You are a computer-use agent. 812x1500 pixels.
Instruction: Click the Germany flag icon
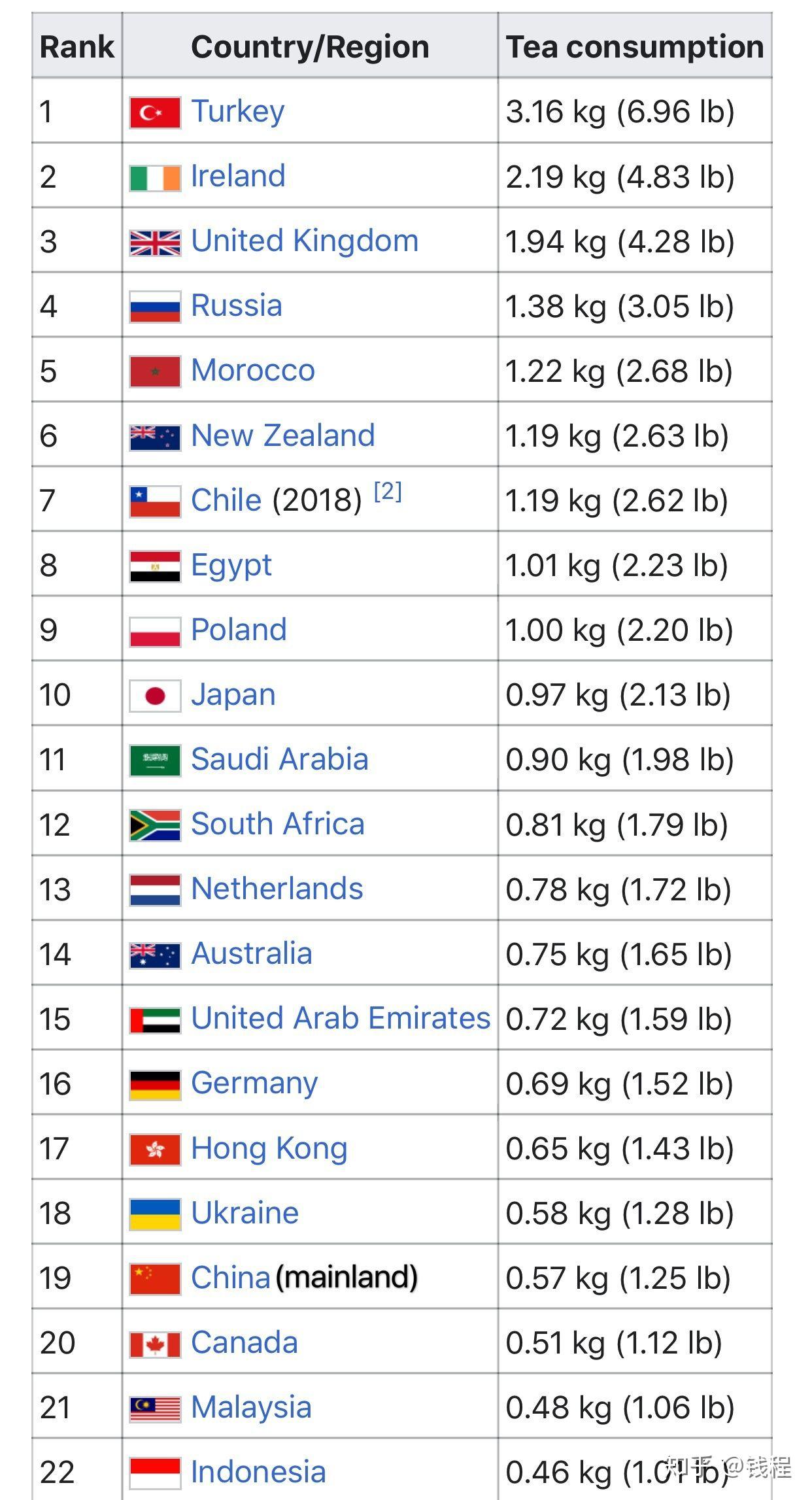click(x=155, y=1085)
